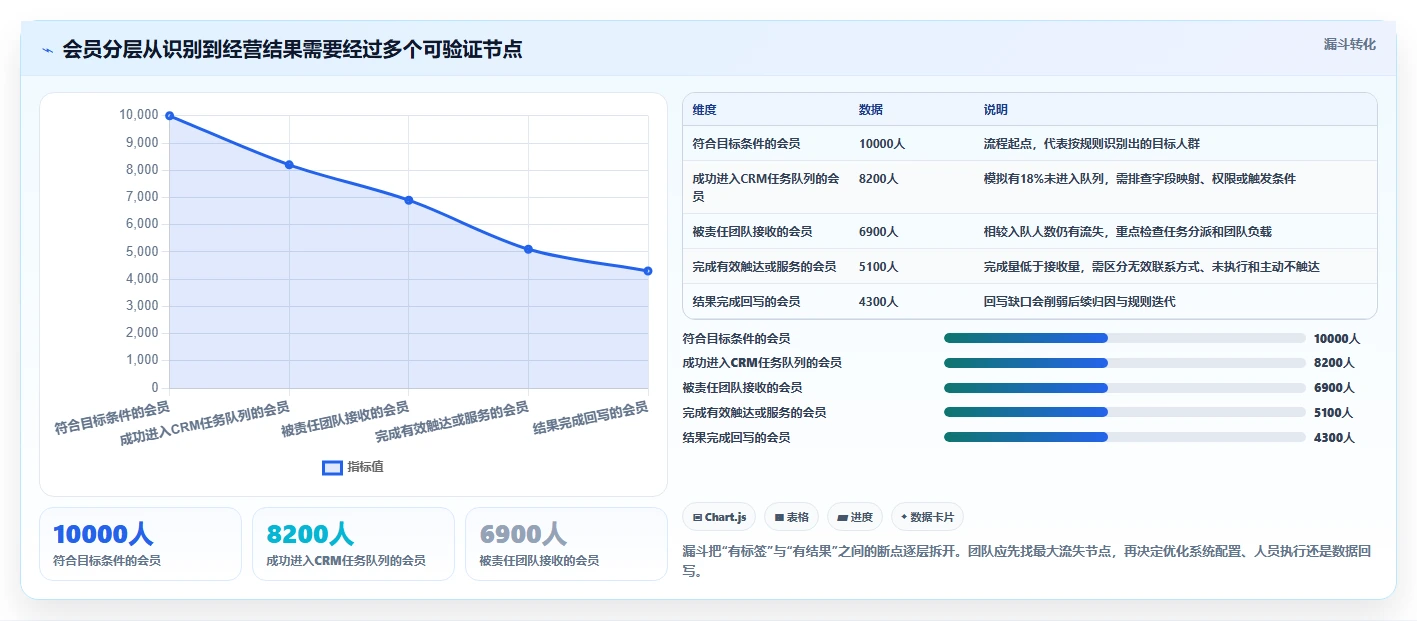Image resolution: width=1417 pixels, height=621 pixels.
Task: Select the 进度 tag chip
Action: tap(855, 517)
